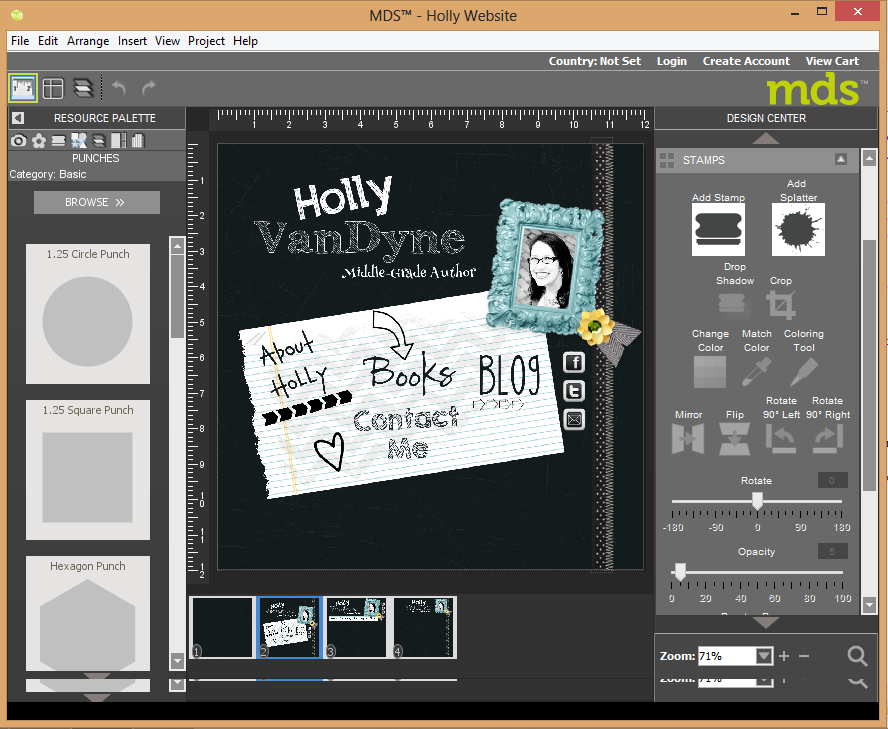
Task: Click the Redo arrow
Action: click(x=148, y=87)
